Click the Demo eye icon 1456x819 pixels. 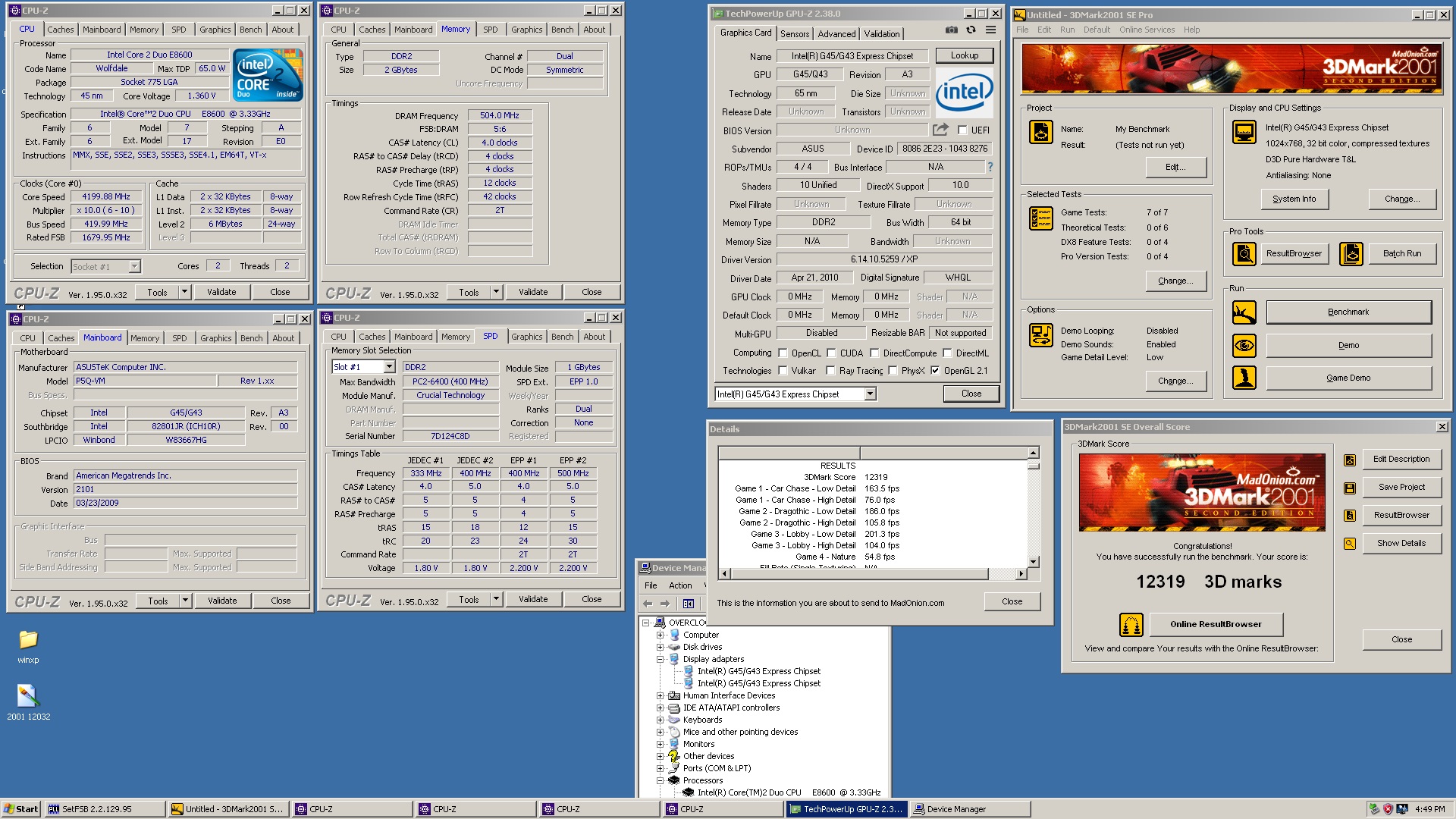(1244, 346)
